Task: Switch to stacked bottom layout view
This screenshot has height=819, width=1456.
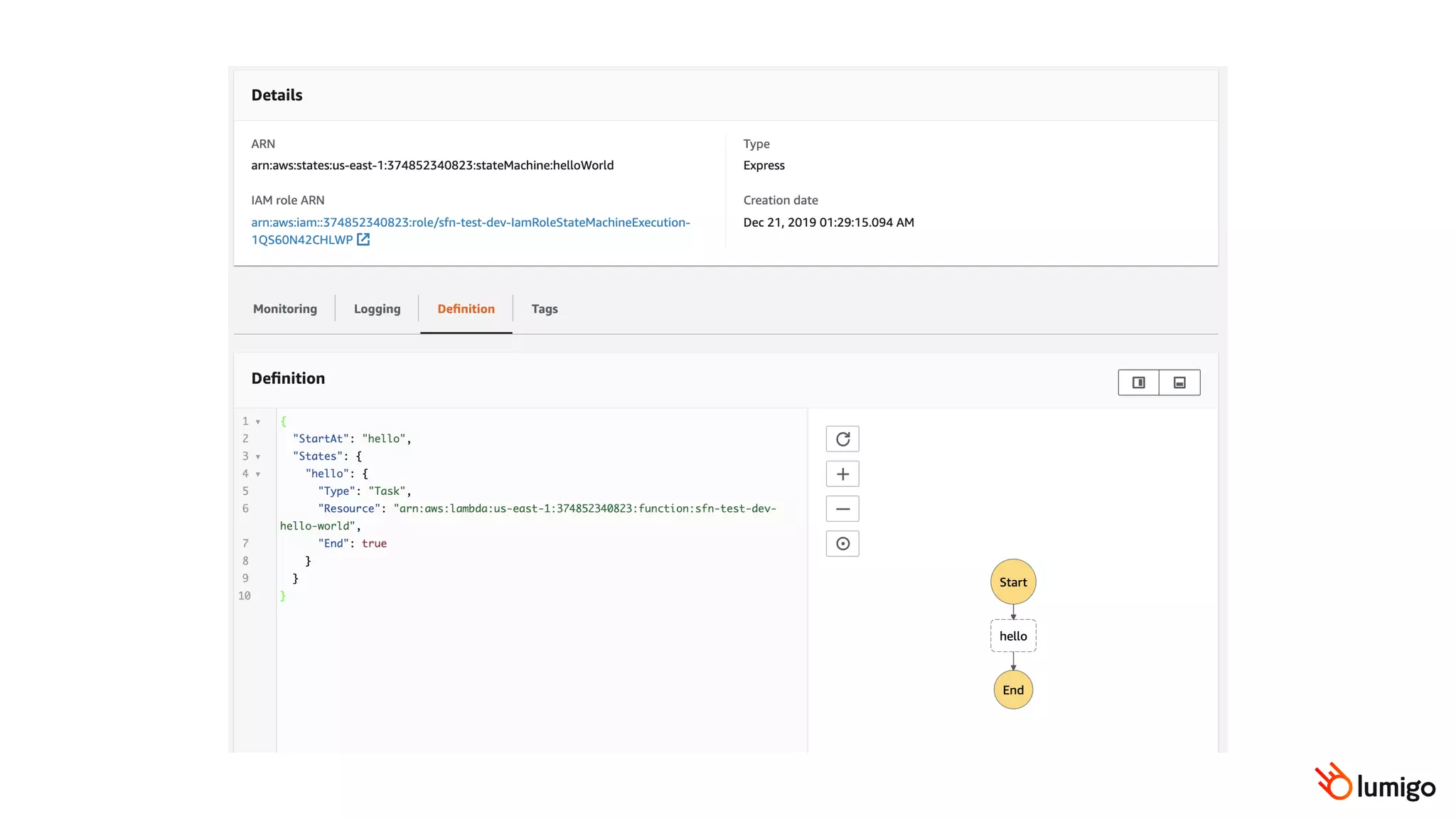Action: click(x=1179, y=382)
